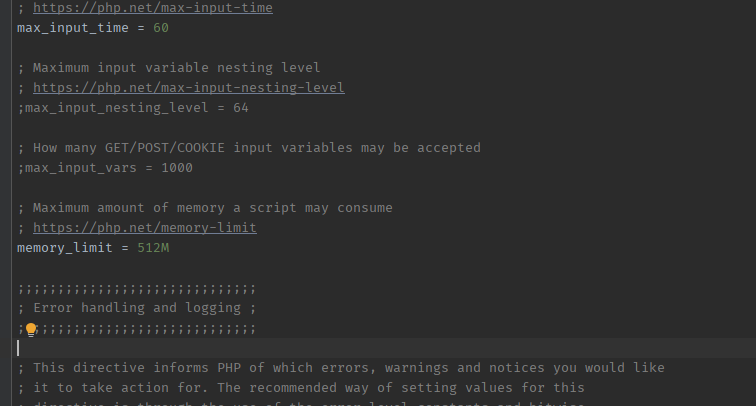Click the semicolon row above Error handling header
Image resolution: width=756 pixels, height=406 pixels.
[137, 289]
